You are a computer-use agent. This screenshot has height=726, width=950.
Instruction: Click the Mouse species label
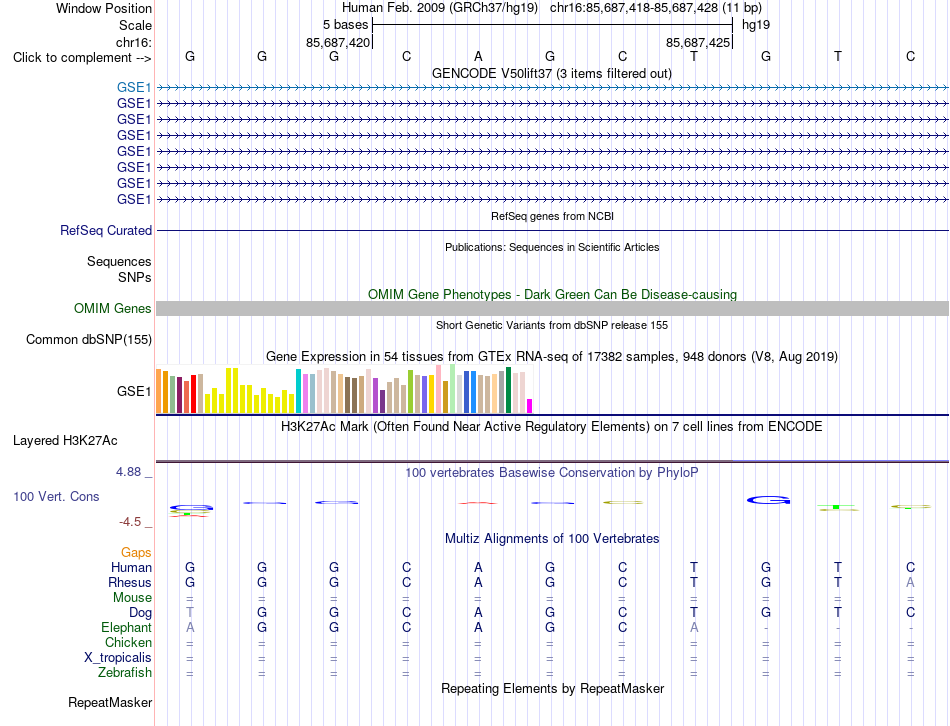point(132,598)
